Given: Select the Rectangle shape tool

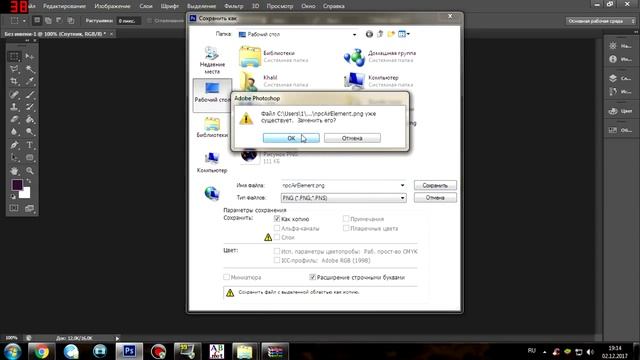Looking at the screenshot, I should [30, 158].
